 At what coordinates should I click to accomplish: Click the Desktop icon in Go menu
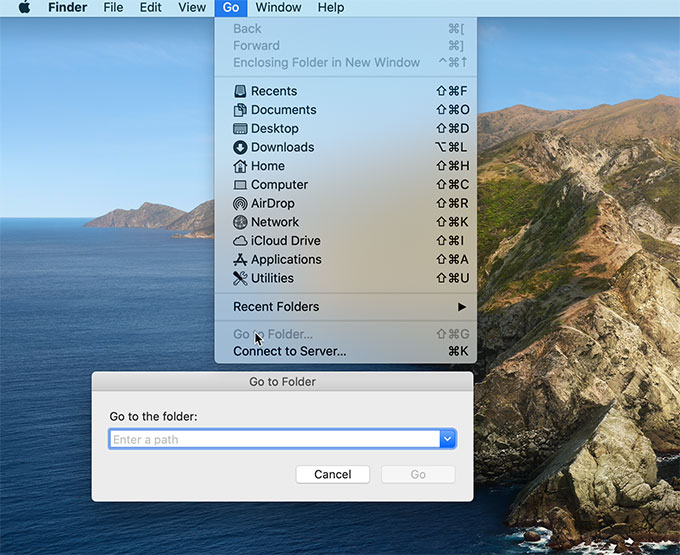point(240,129)
